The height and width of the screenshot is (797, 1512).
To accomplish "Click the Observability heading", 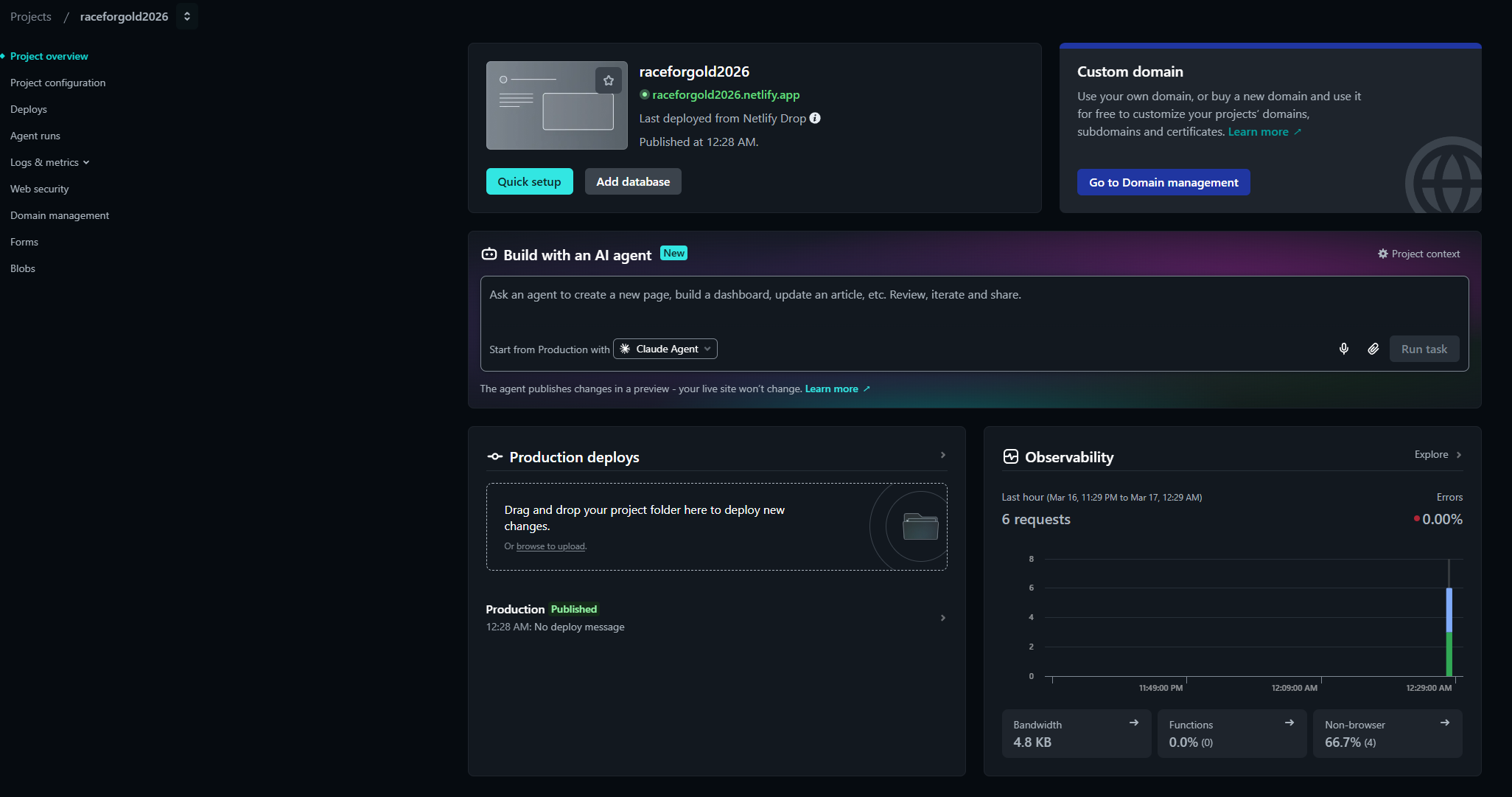I will (x=1069, y=457).
